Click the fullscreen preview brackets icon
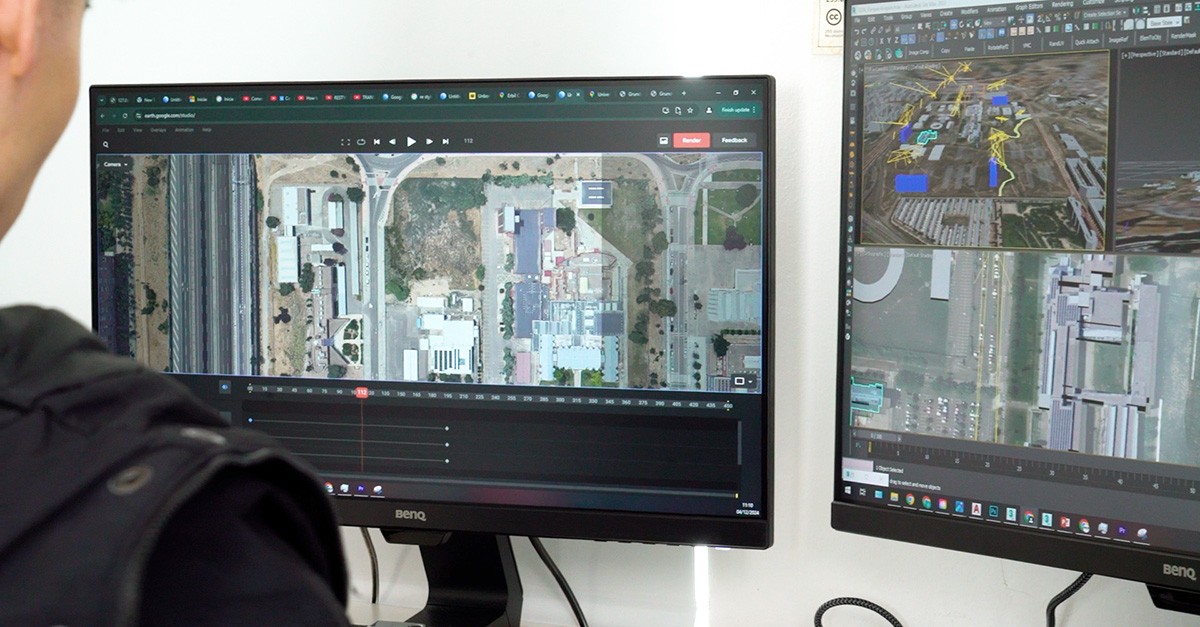 (x=345, y=142)
